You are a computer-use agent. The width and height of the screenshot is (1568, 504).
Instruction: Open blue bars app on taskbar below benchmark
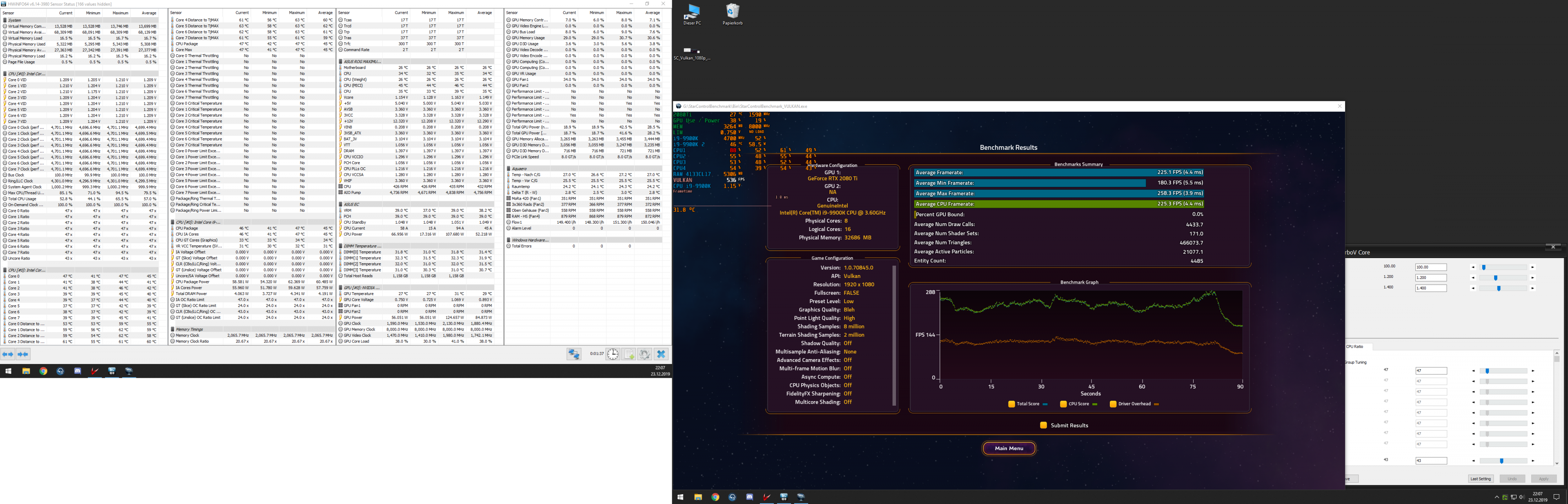(784, 497)
